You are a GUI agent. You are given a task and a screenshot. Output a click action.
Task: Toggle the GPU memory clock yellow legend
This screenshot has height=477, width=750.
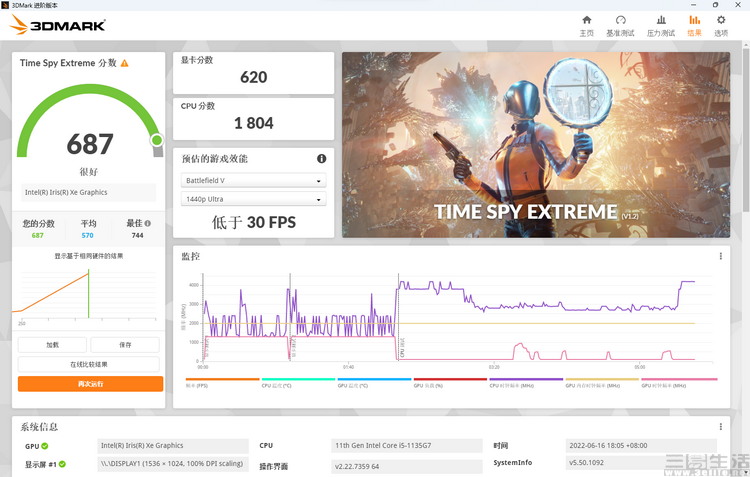(x=602, y=383)
